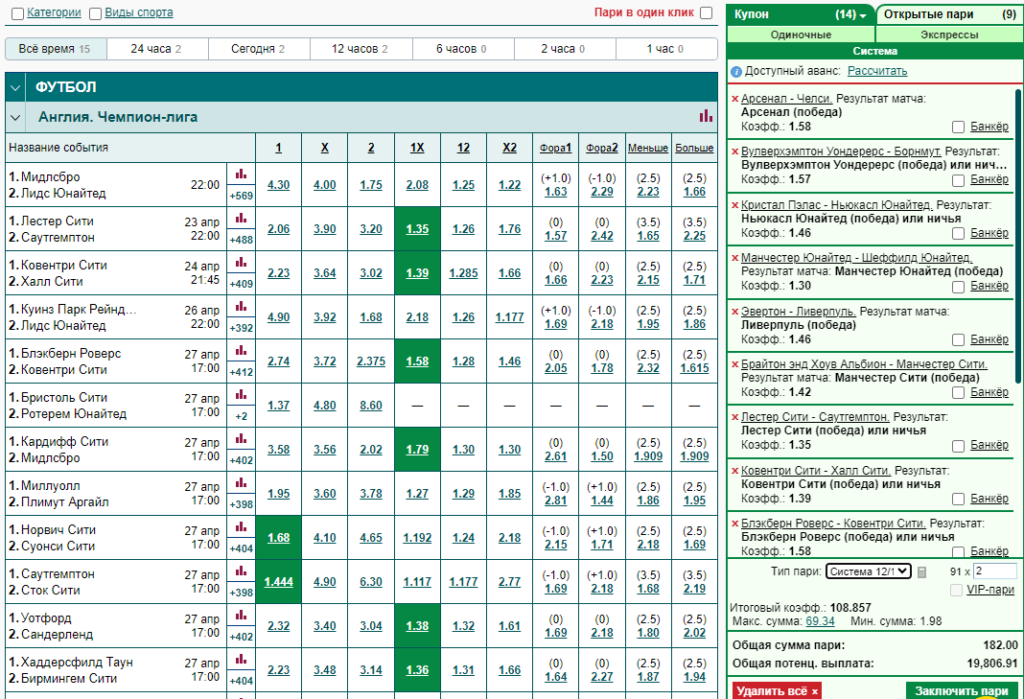Click max sum link 69.34
Image resolution: width=1024 pixels, height=699 pixels.
tap(820, 621)
